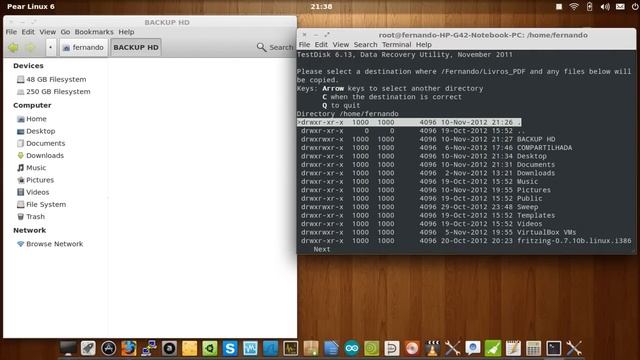Open Music in the sidebar
The image size is (640, 360).
(x=31, y=168)
